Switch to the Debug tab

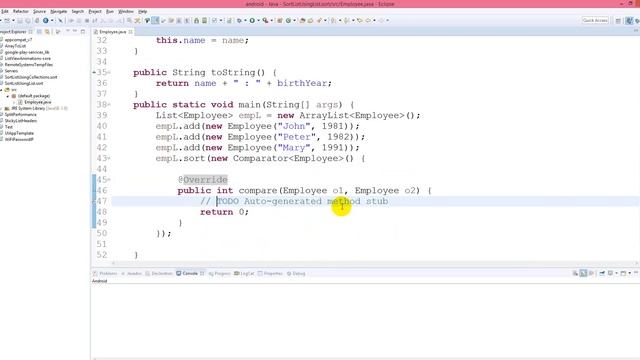click(296, 273)
